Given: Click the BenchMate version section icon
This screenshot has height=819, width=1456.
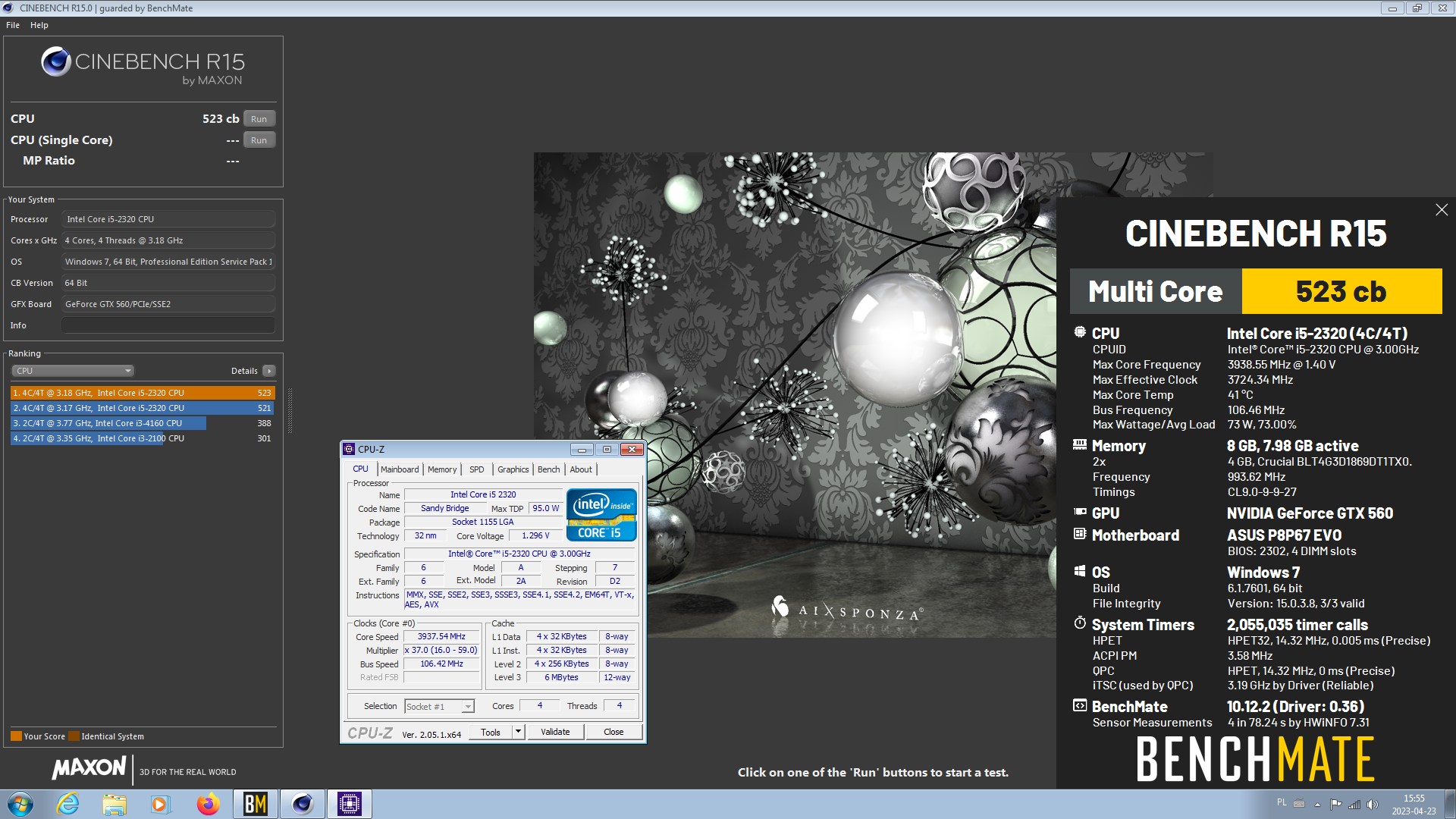Looking at the screenshot, I should coord(1080,706).
